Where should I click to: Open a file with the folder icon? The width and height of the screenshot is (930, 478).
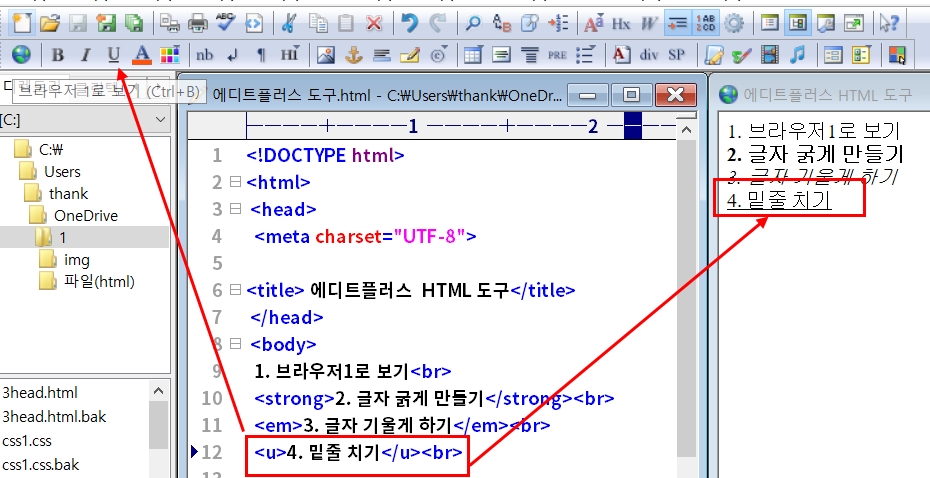pos(50,23)
